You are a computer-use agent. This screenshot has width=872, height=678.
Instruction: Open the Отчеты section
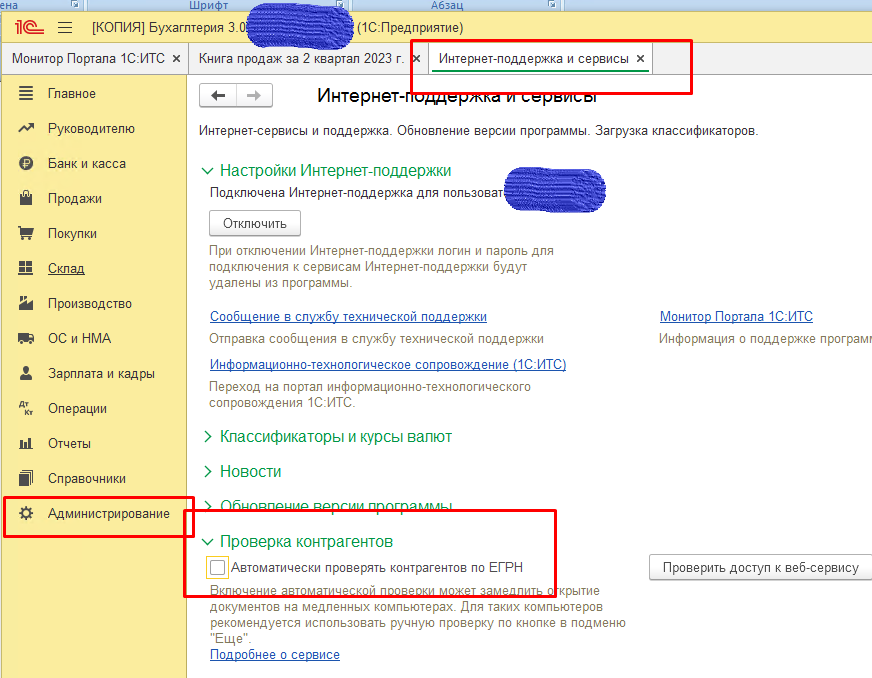tap(69, 443)
